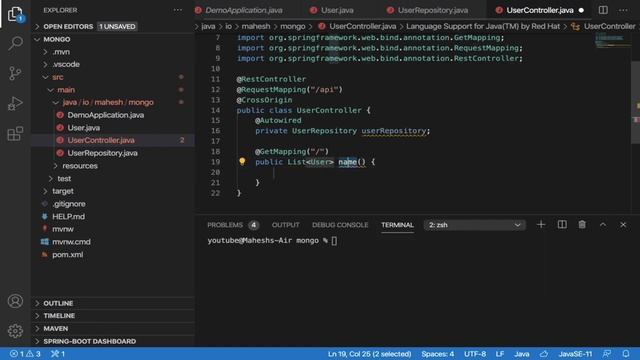
Task: Change end of line sequence LF
Action: [500, 354]
